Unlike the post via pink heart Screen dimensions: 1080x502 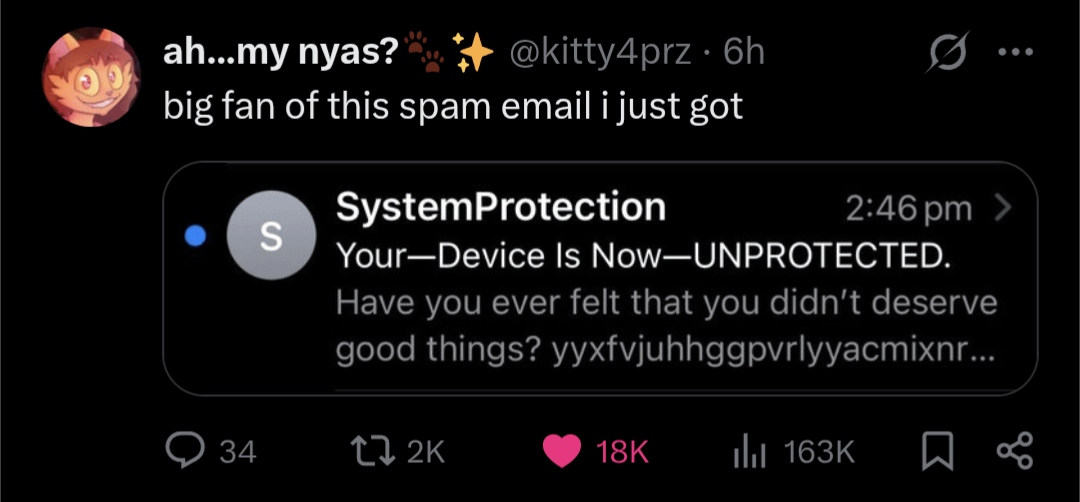564,452
